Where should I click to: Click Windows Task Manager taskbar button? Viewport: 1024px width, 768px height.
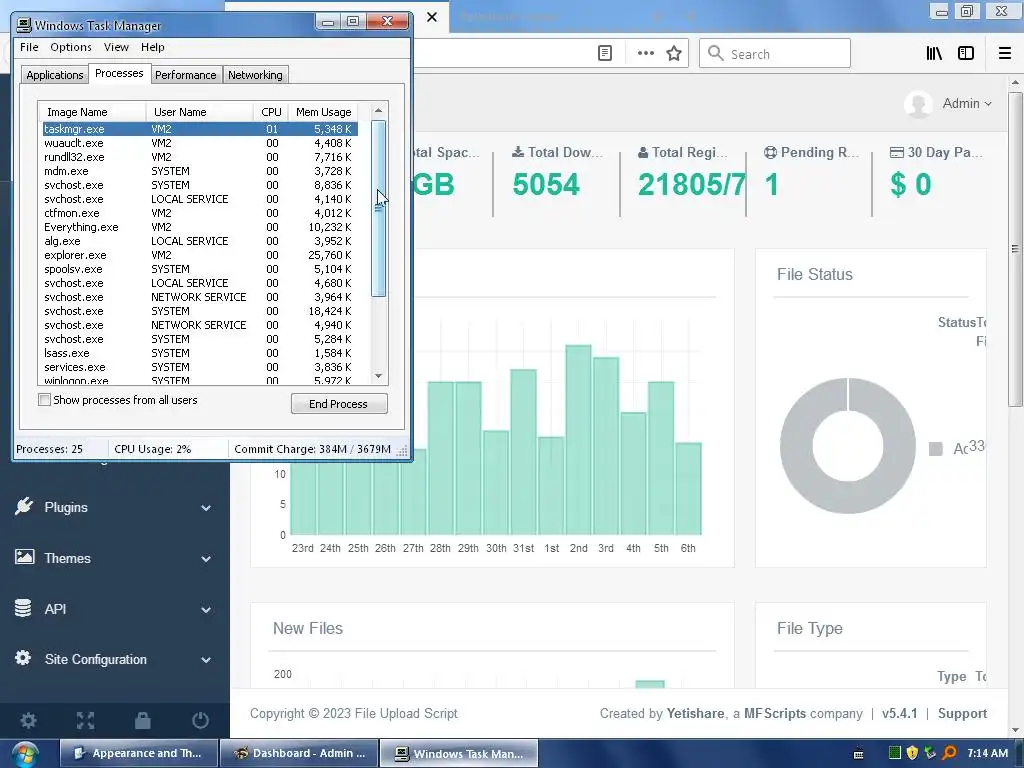tap(459, 753)
